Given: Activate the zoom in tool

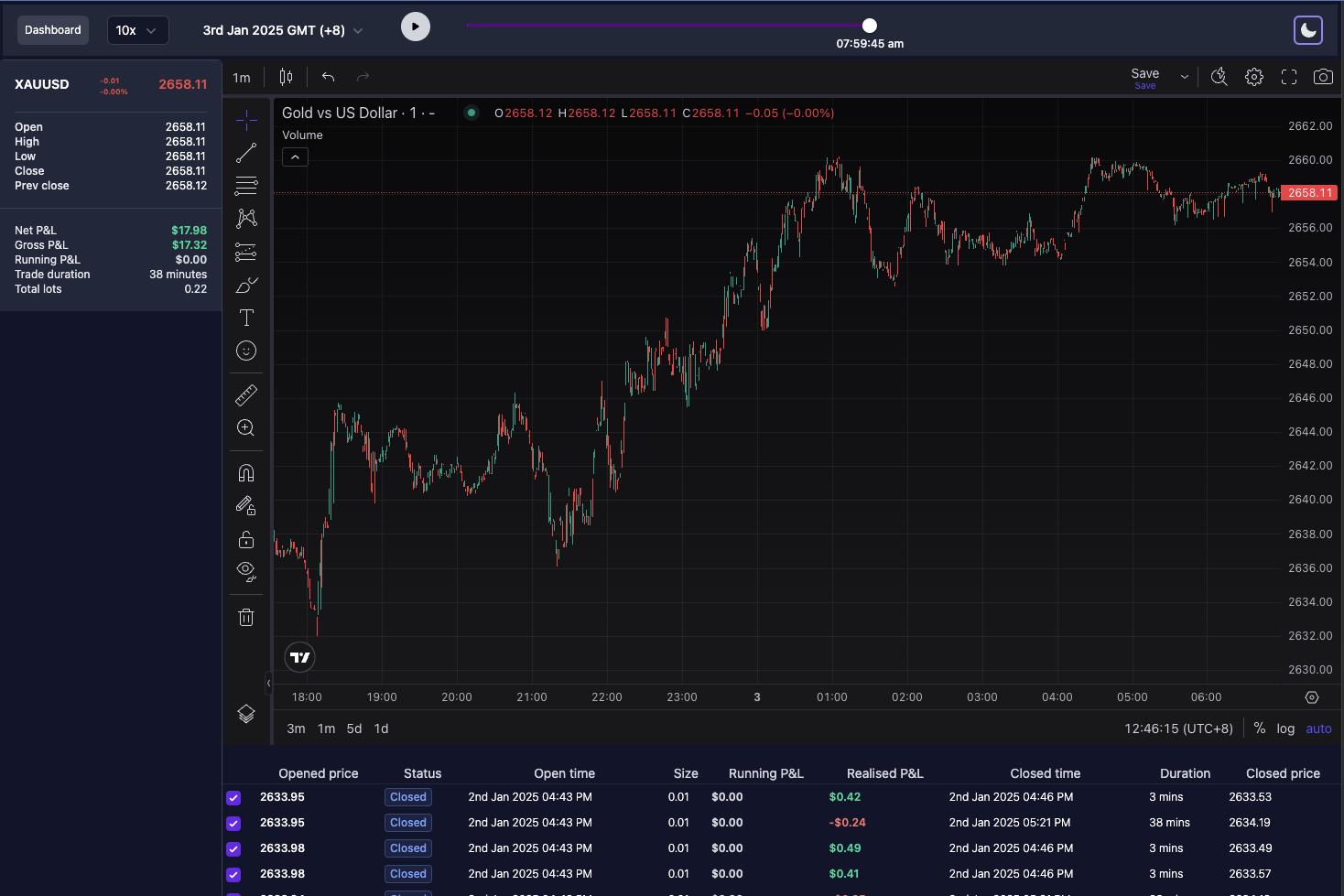Looking at the screenshot, I should (246, 427).
